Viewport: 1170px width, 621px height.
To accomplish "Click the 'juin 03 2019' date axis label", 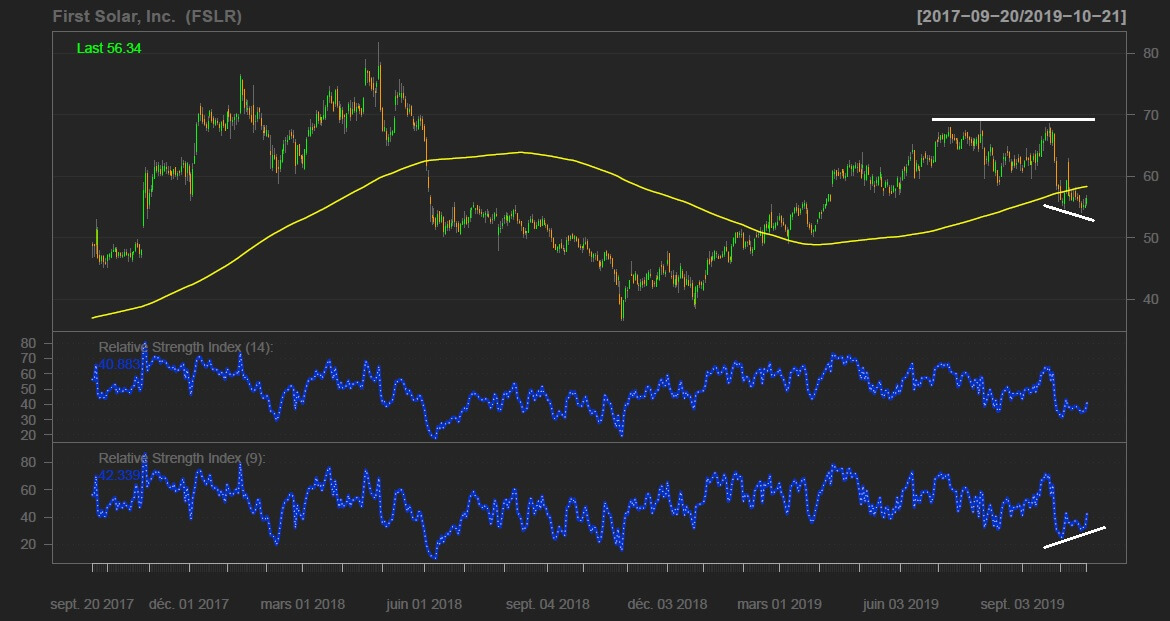I will (901, 604).
